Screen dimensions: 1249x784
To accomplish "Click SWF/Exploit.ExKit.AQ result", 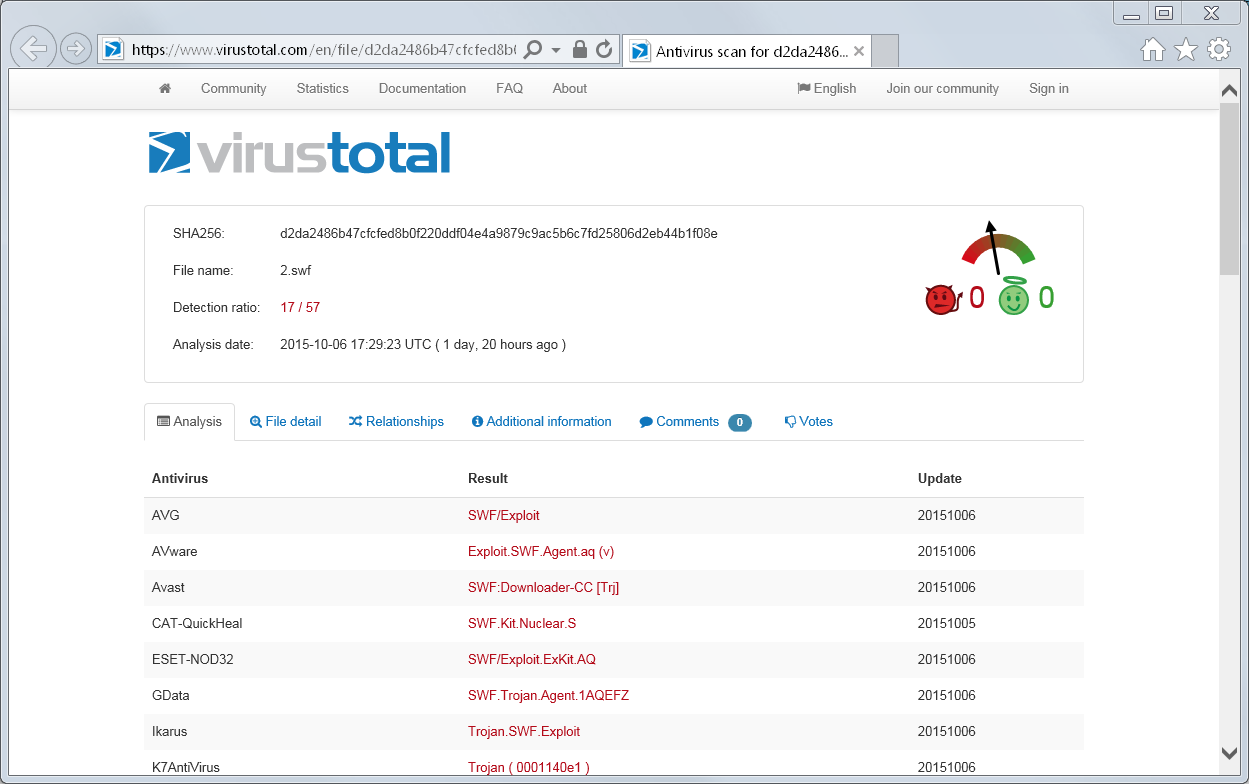I will [532, 659].
